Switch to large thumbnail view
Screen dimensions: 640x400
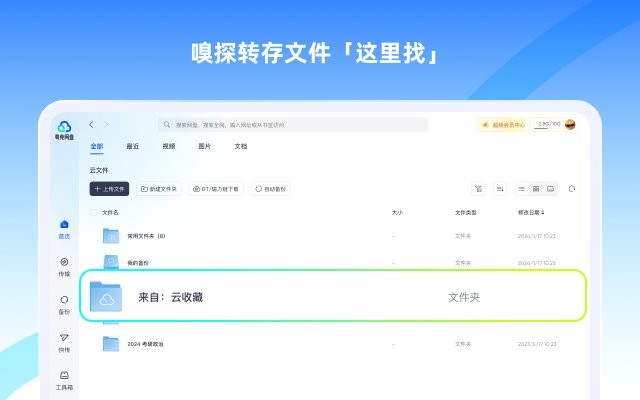tap(550, 189)
